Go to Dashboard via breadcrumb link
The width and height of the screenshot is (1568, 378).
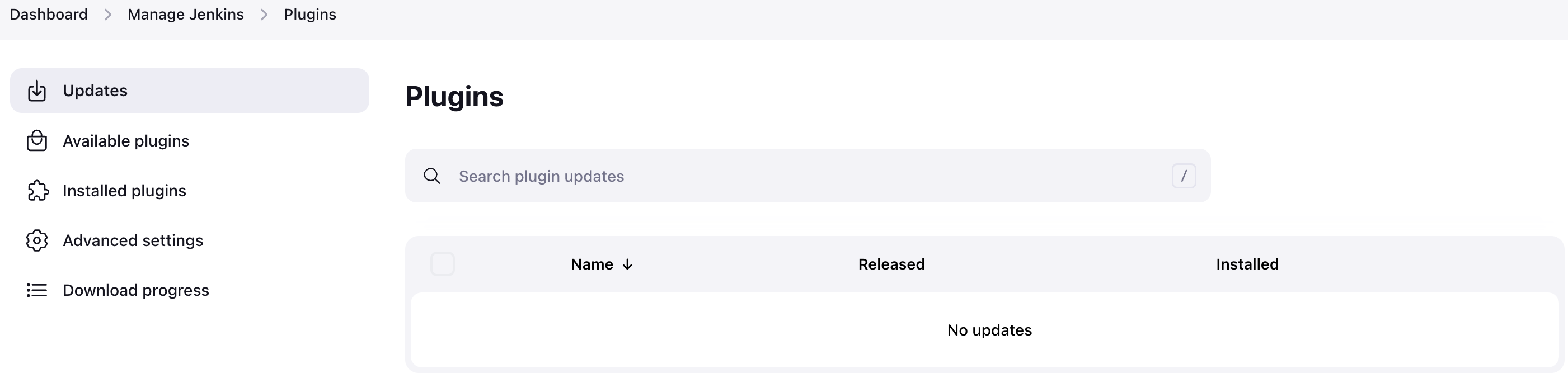pyautogui.click(x=48, y=14)
